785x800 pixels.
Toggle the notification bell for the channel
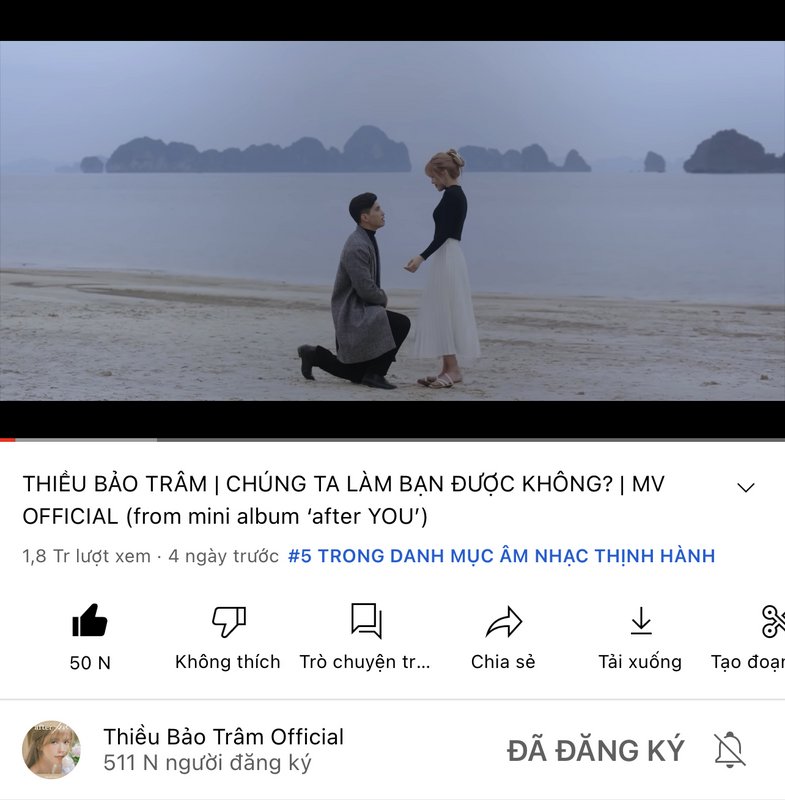(x=729, y=749)
